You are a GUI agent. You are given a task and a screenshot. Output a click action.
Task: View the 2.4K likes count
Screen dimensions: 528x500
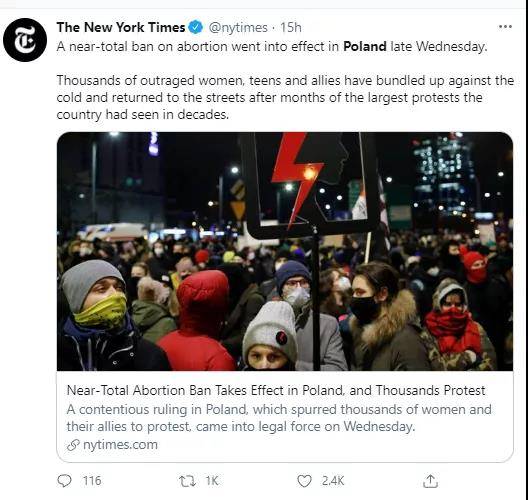[x=333, y=481]
